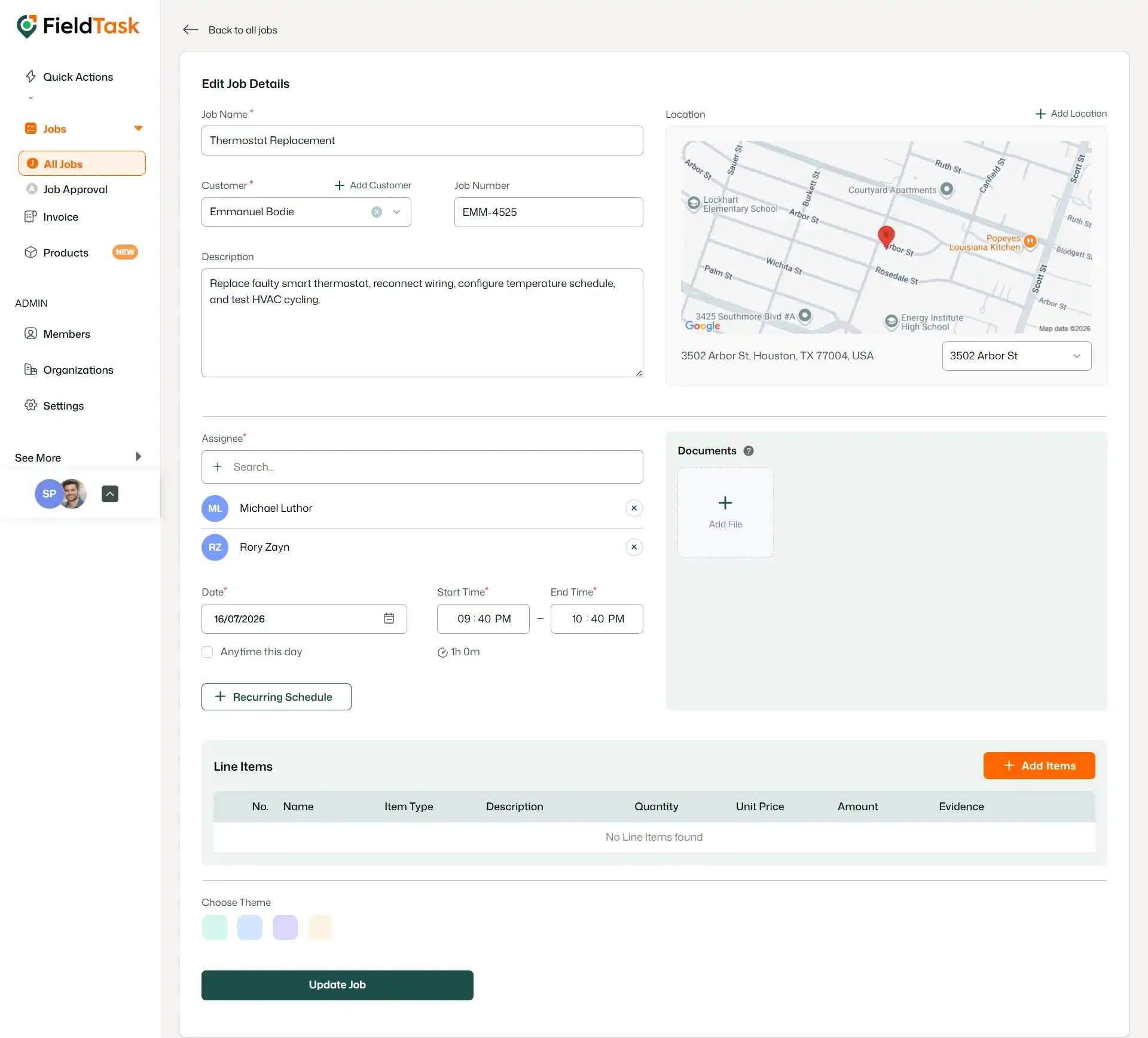Screen dimensions: 1148x1038
Task: Click Back to all jobs link
Action: click(x=243, y=30)
